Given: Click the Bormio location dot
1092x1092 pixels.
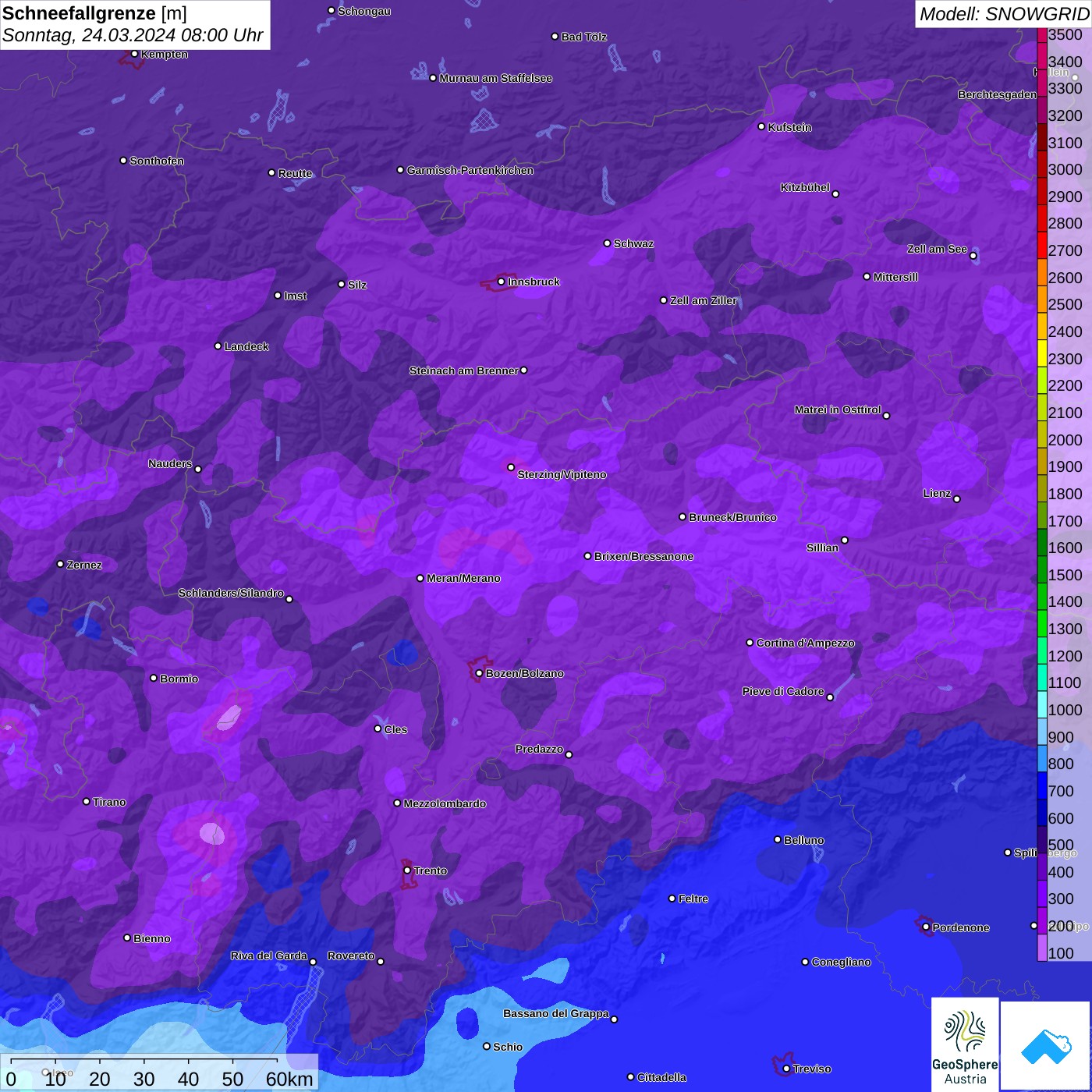Looking at the screenshot, I should [x=154, y=678].
